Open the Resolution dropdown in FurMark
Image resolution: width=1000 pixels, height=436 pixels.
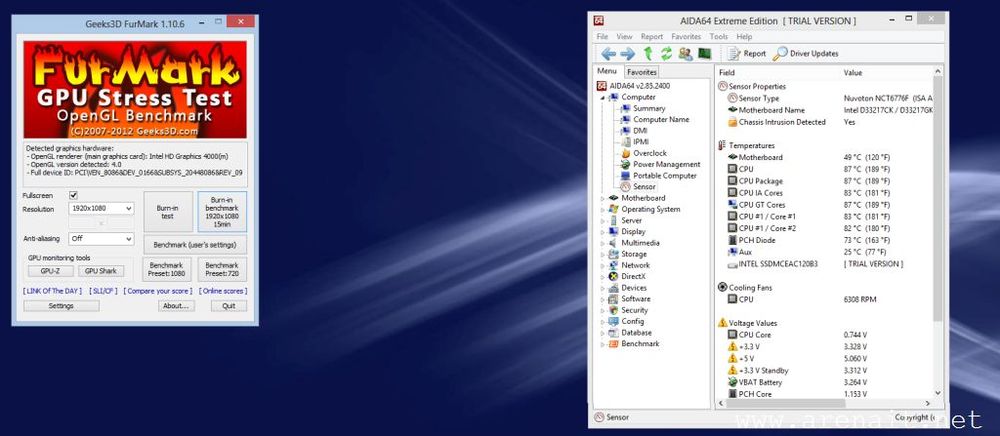[101, 208]
